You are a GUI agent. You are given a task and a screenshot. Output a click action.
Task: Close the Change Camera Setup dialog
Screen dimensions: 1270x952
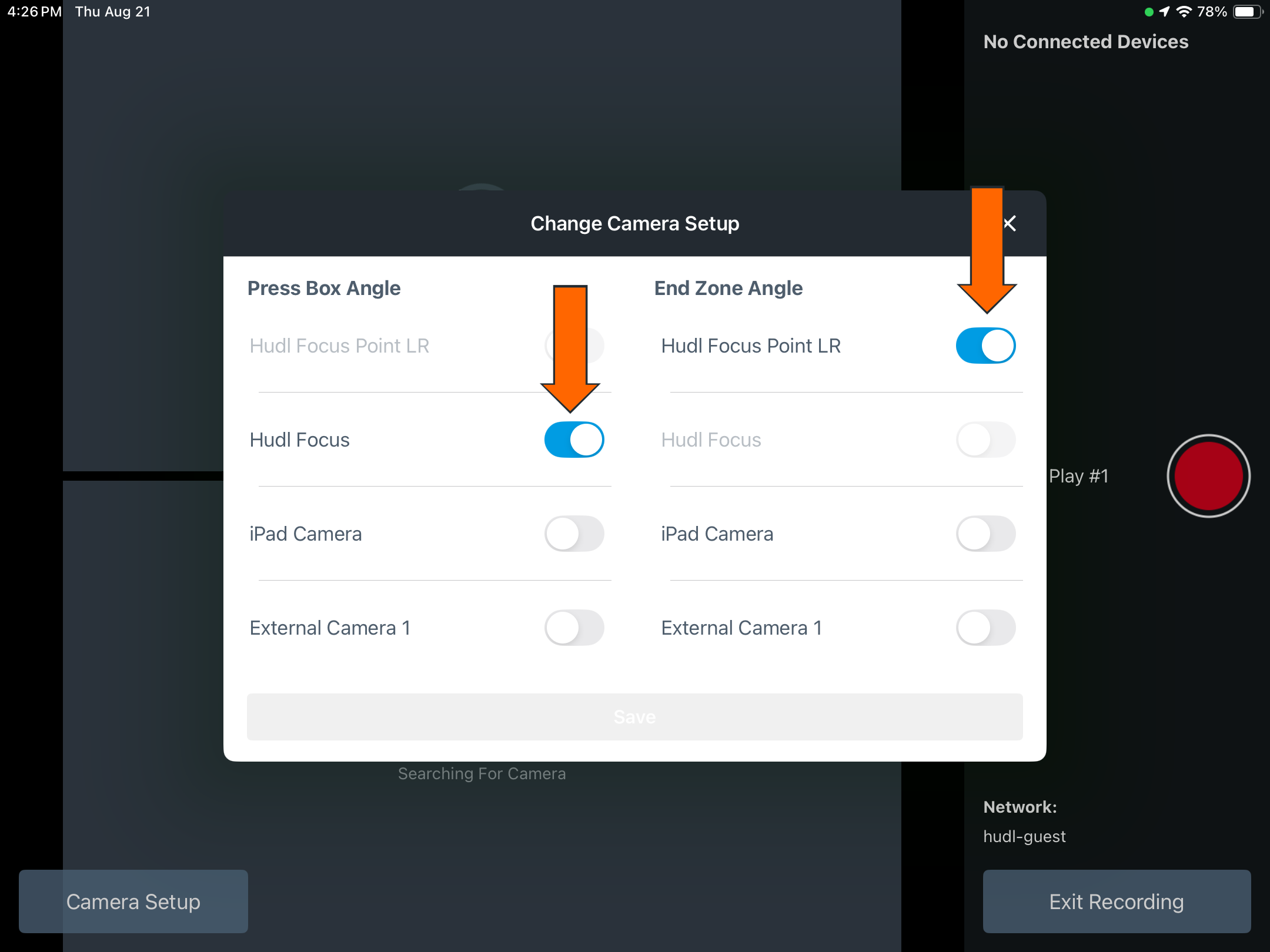(x=1010, y=223)
